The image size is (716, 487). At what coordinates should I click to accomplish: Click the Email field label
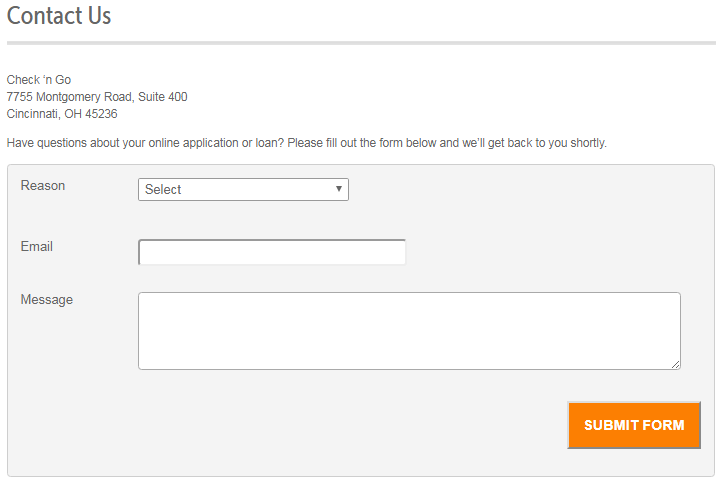click(x=37, y=246)
